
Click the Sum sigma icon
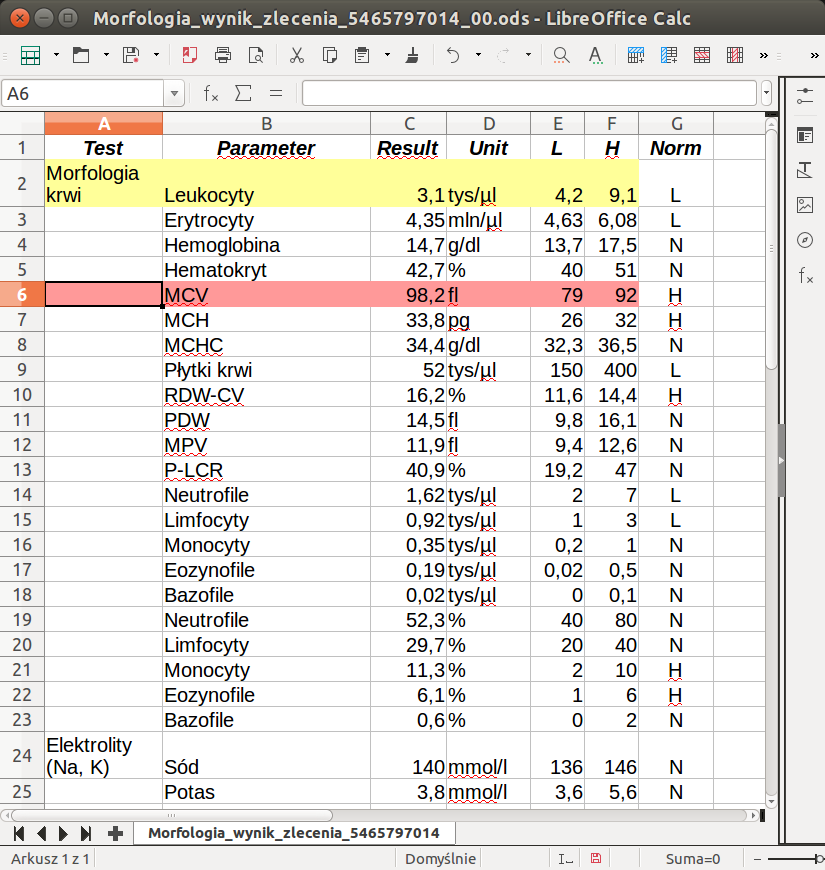[243, 93]
